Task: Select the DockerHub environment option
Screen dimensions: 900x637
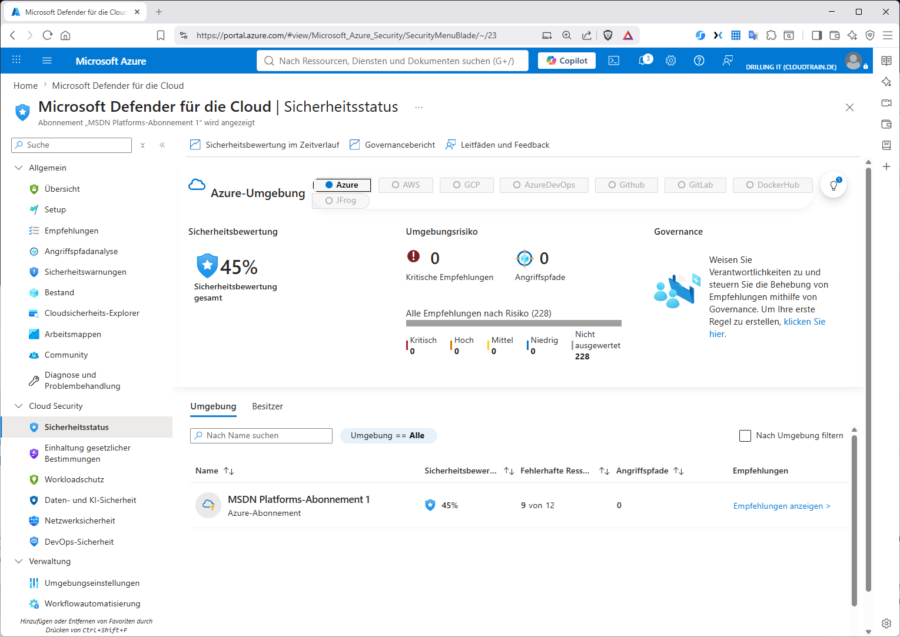Action: coord(773,185)
